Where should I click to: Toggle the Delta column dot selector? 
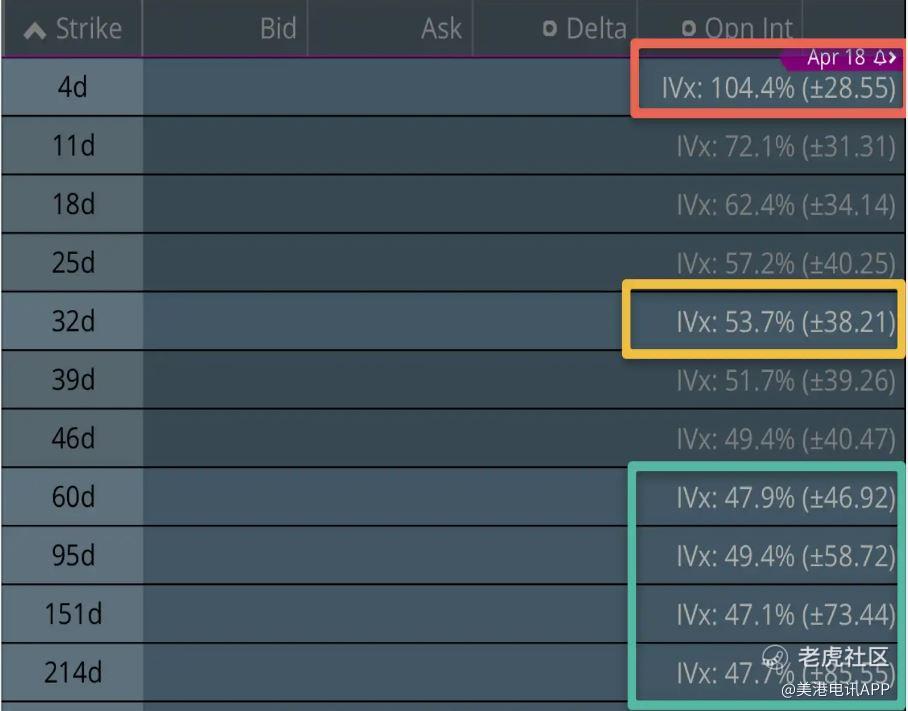point(549,29)
